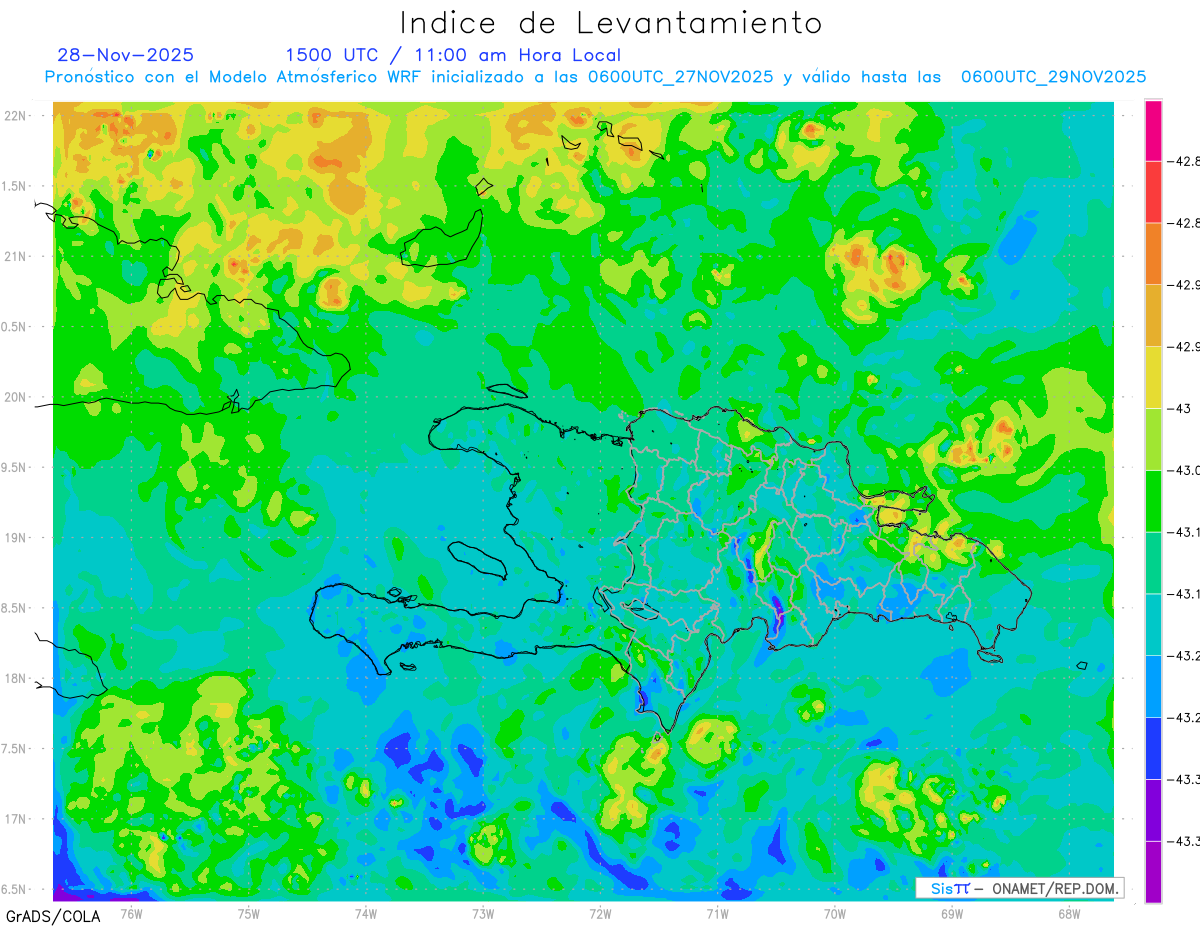Click the '72W' longitude label
This screenshot has width=1200, height=927.
pyautogui.click(x=600, y=913)
